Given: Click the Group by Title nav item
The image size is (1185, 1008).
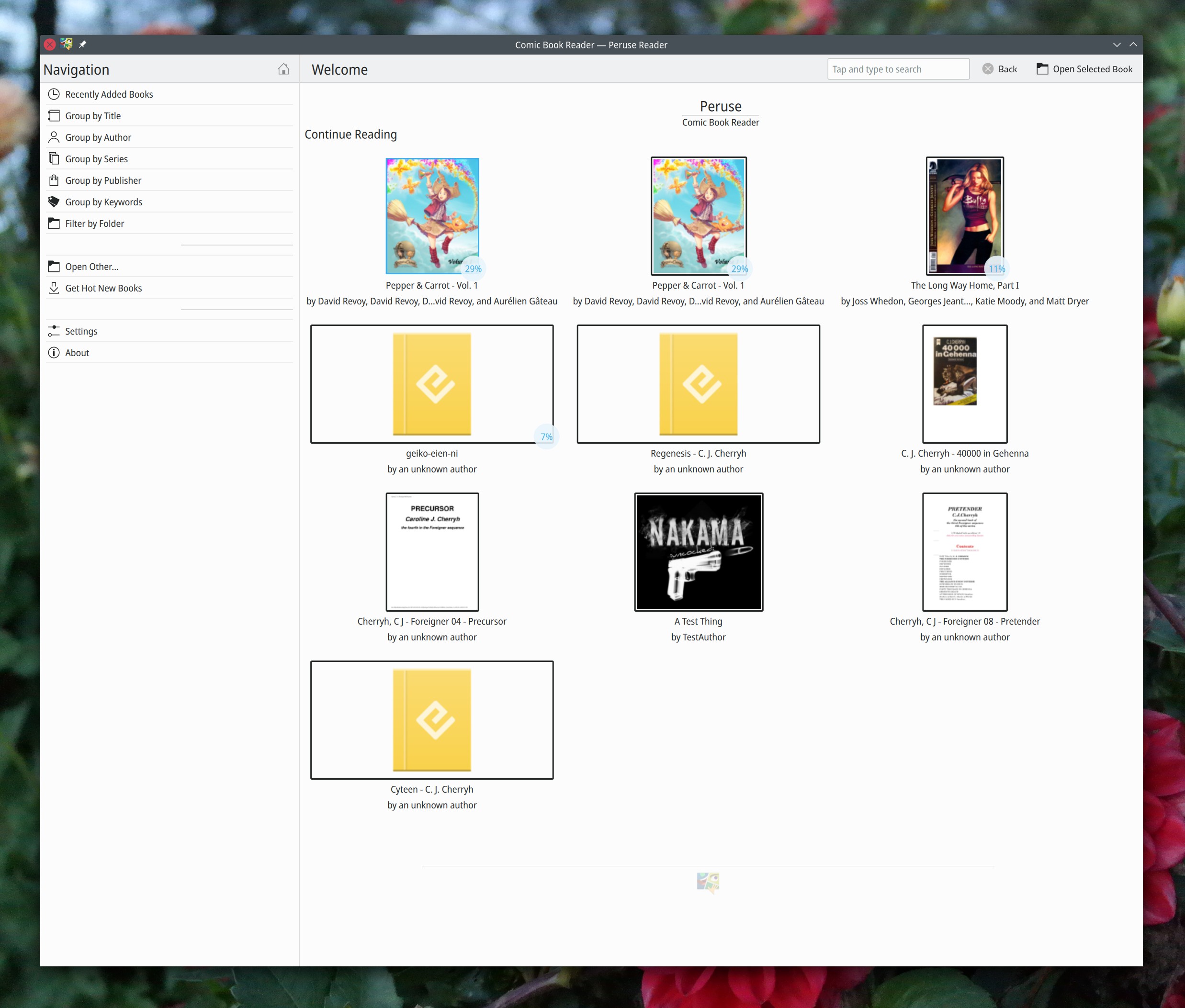Looking at the screenshot, I should click(93, 116).
